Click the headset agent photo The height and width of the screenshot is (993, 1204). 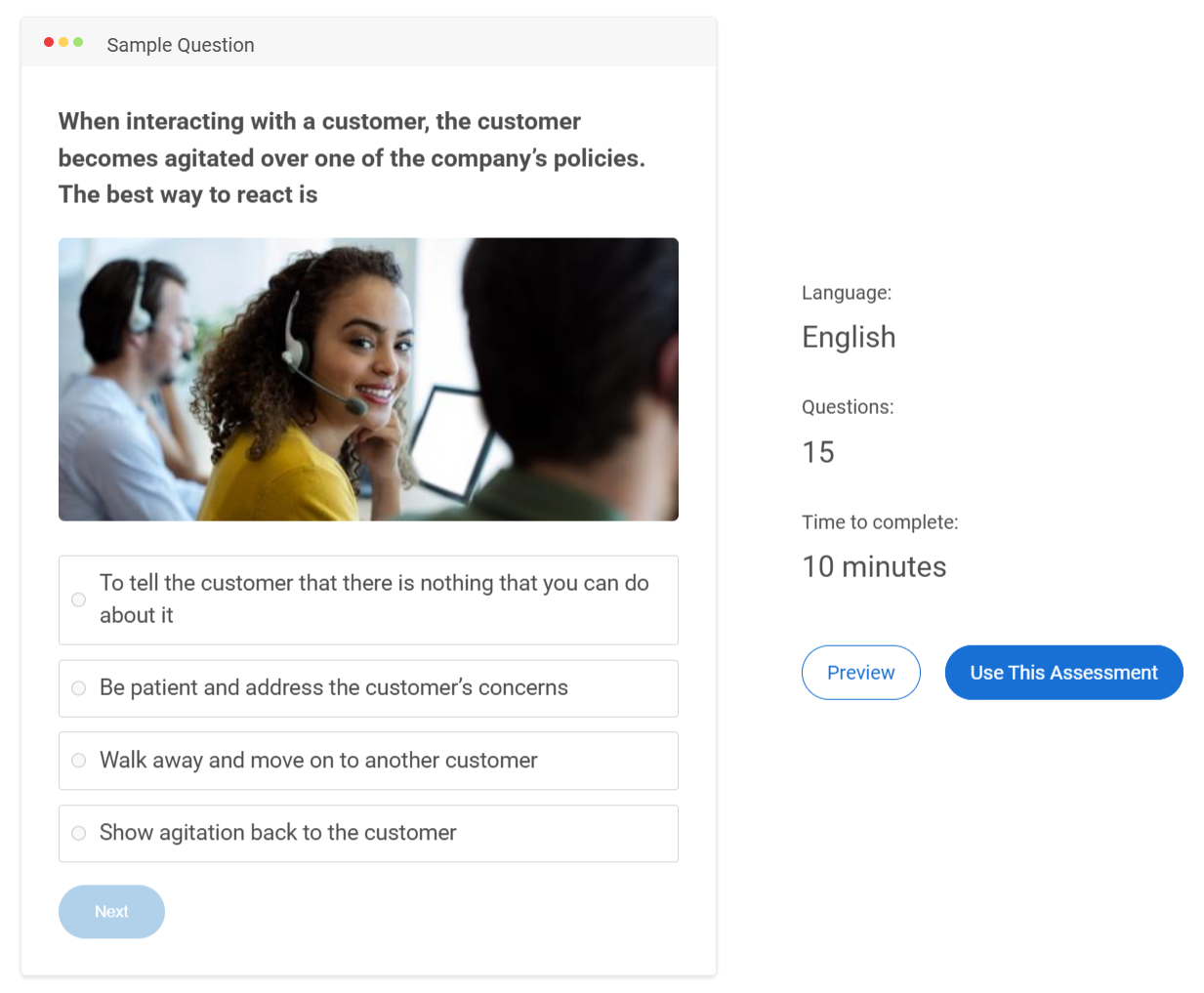pos(368,379)
